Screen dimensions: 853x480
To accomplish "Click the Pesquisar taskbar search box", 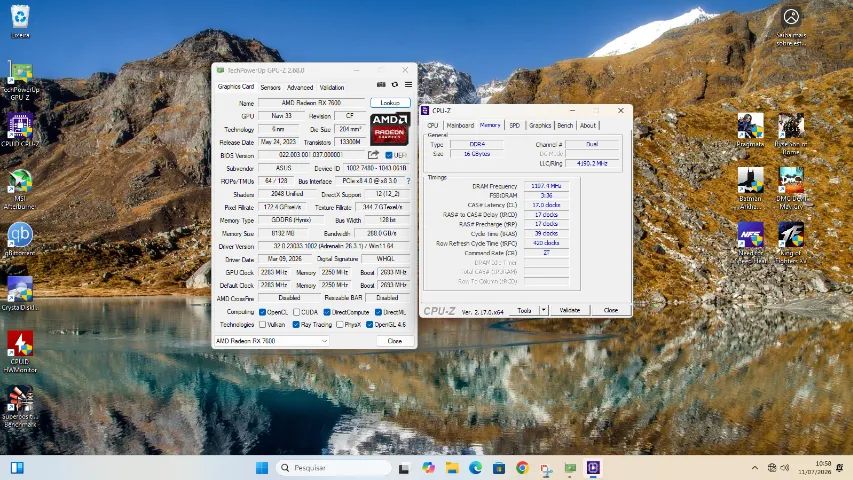I will pyautogui.click(x=334, y=467).
